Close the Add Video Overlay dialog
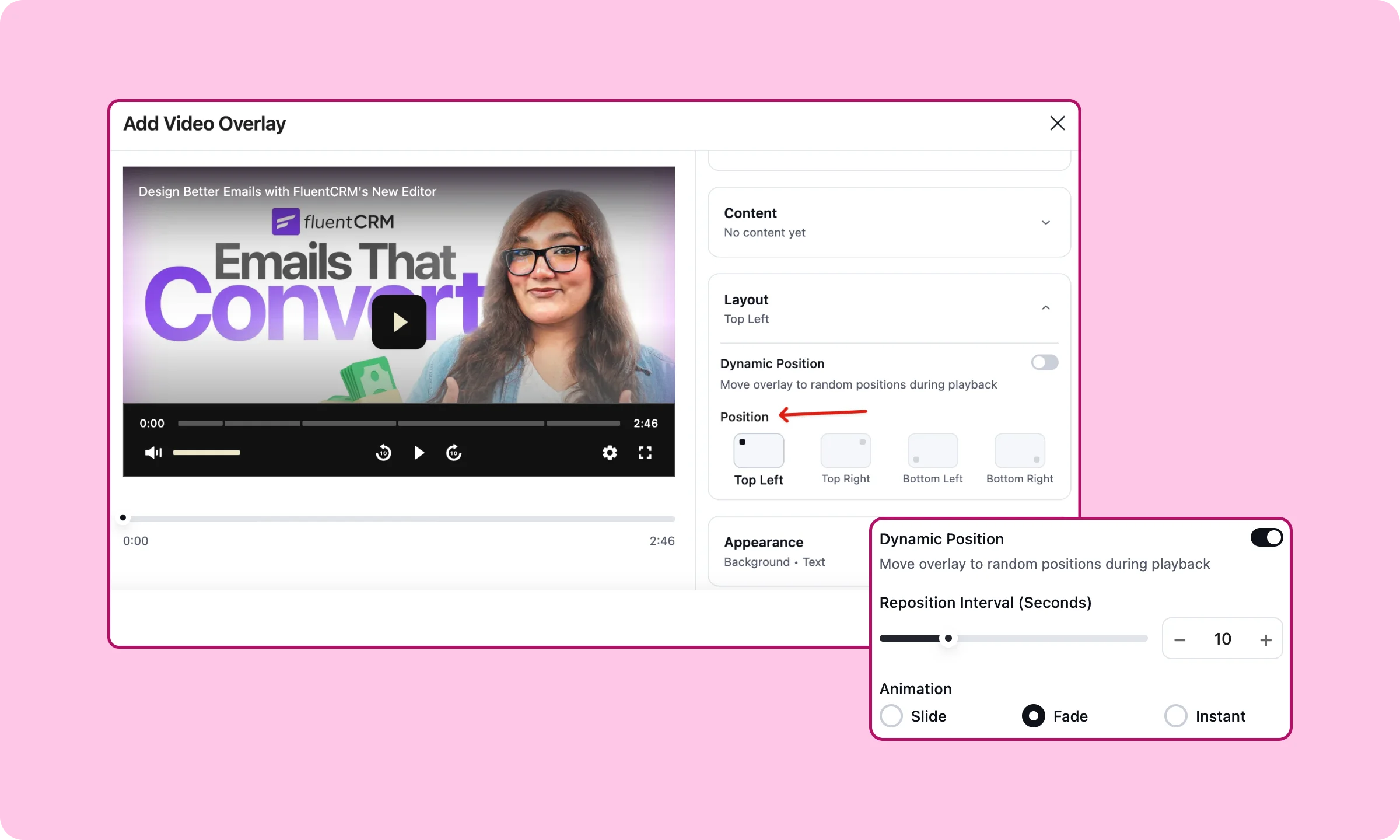Screen dimensions: 1400x840 pyautogui.click(x=1057, y=123)
